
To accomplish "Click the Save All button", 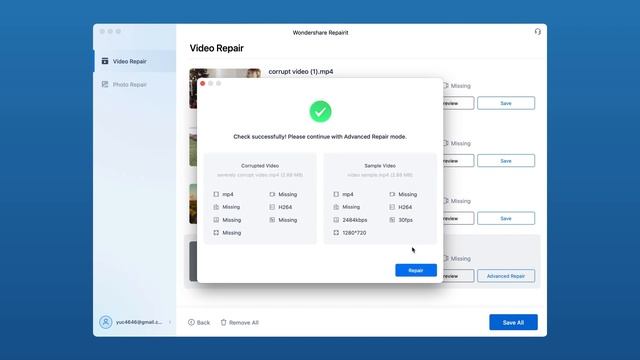I will click(x=513, y=322).
